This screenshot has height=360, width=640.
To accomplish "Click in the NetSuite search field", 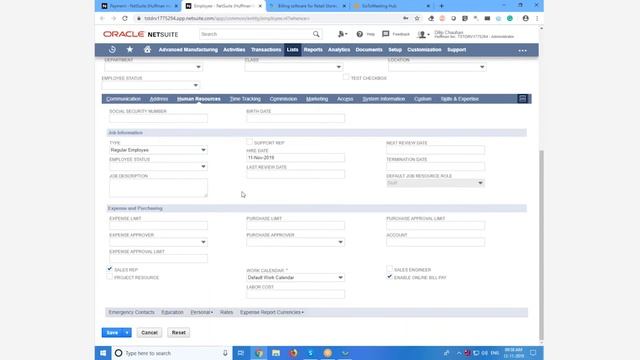I will coord(256,34).
